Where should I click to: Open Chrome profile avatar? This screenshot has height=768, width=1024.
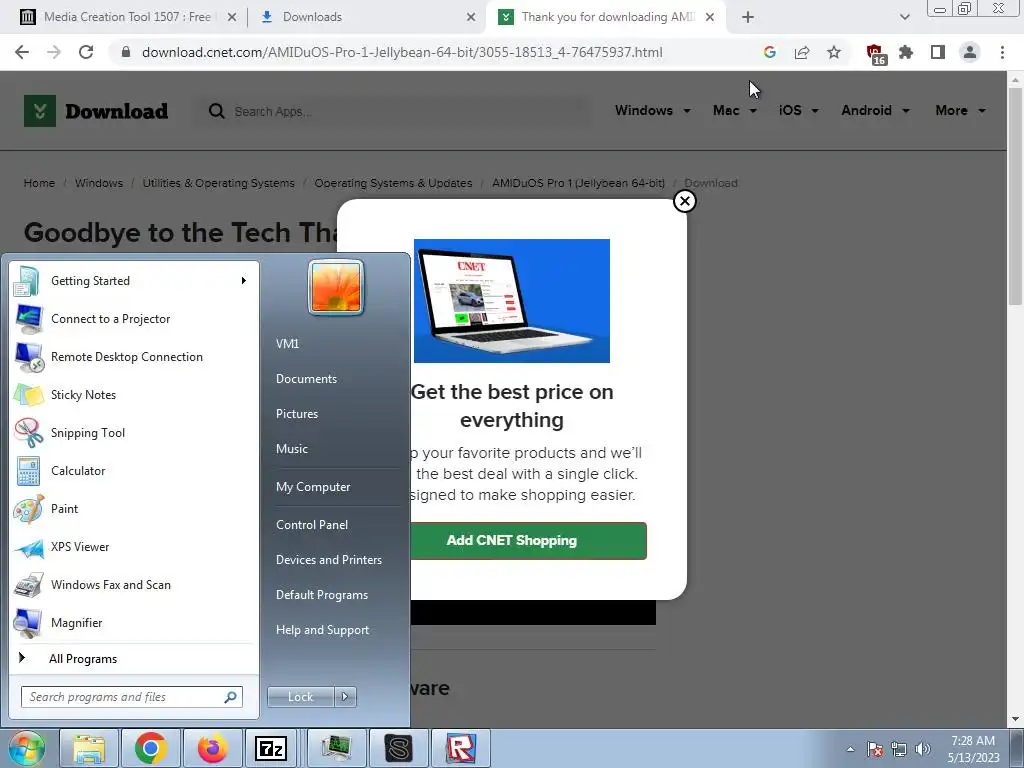(970, 52)
